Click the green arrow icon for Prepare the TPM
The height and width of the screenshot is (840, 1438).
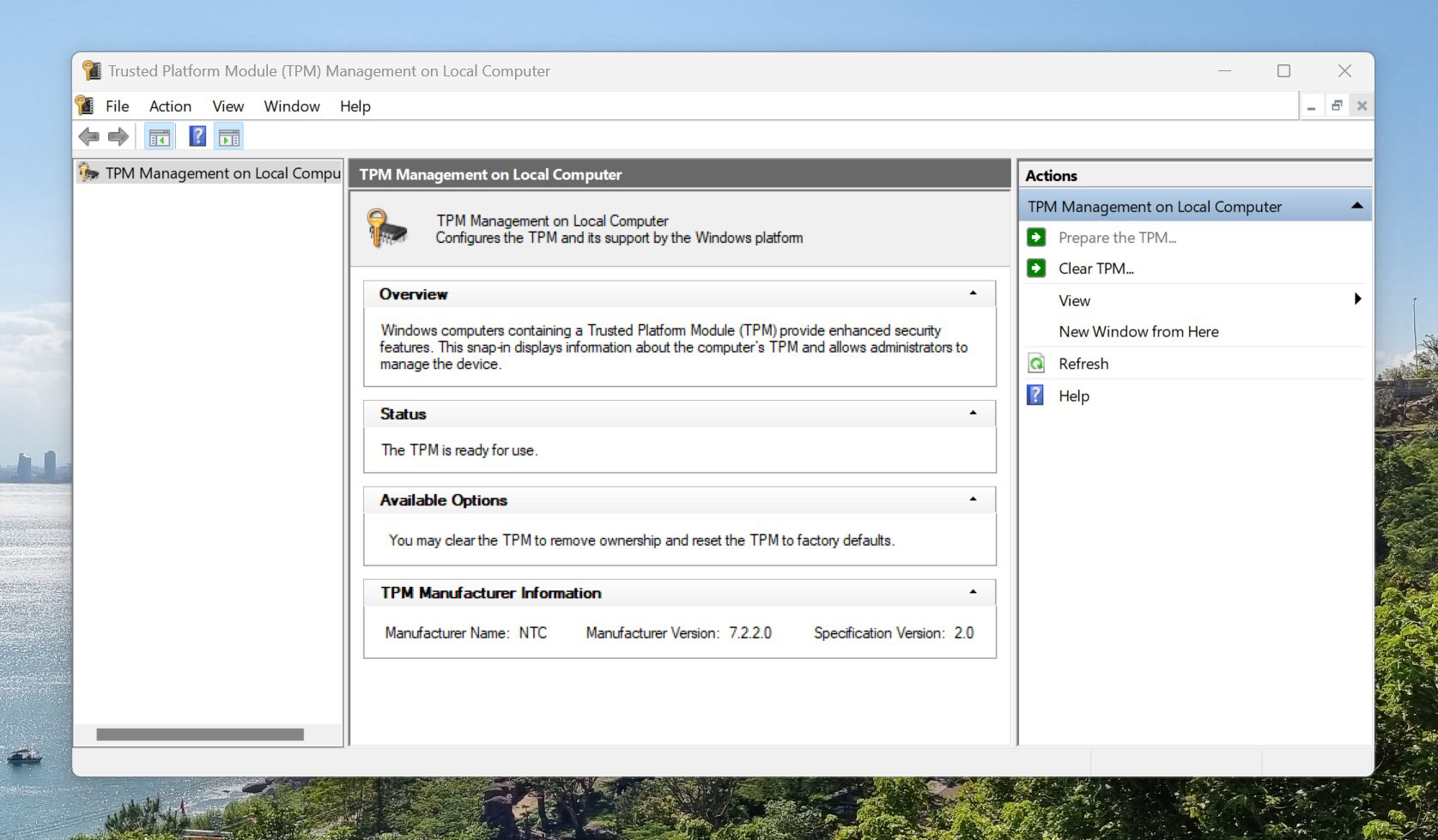tap(1036, 238)
